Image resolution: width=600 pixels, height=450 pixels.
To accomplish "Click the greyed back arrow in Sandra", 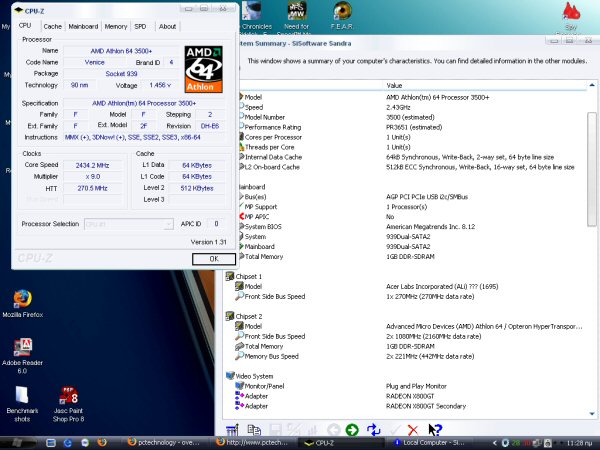I will [334, 430].
